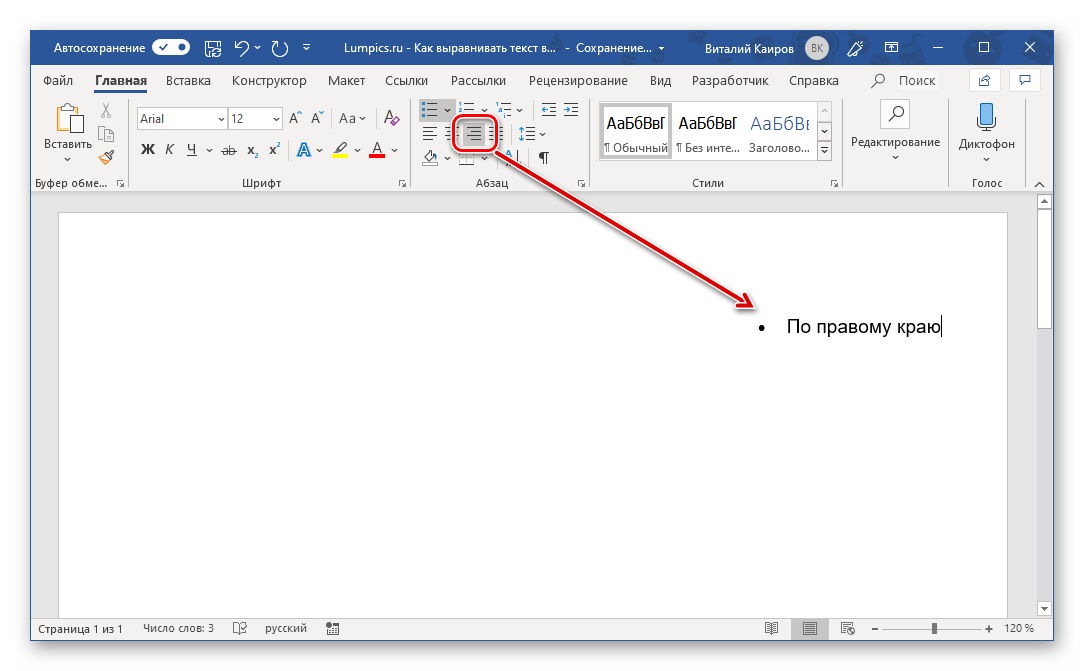Increase indent of the paragraph
Image resolution: width=1084 pixels, height=671 pixels.
click(x=571, y=109)
